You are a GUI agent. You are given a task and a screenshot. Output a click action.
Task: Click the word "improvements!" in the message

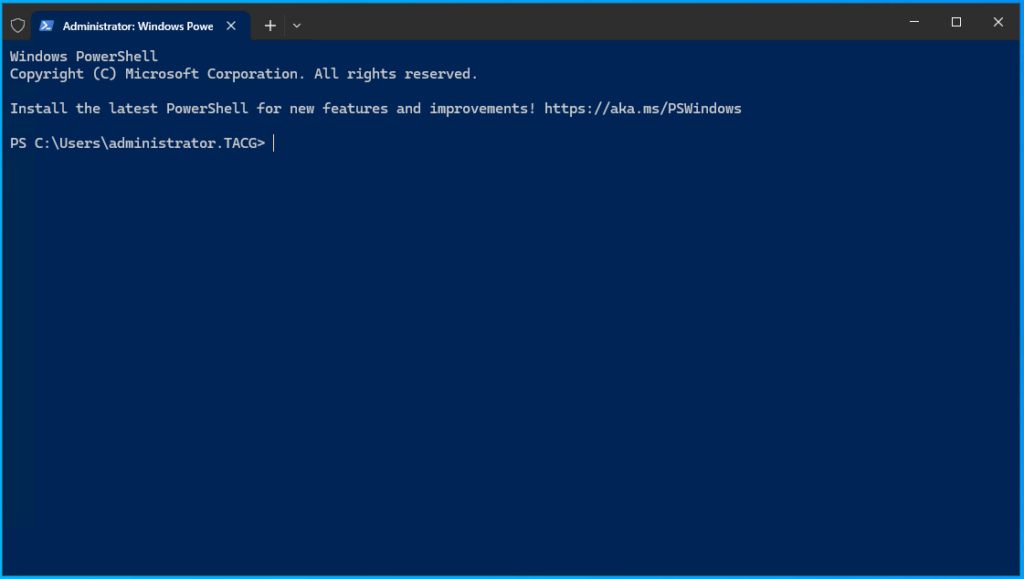[482, 108]
